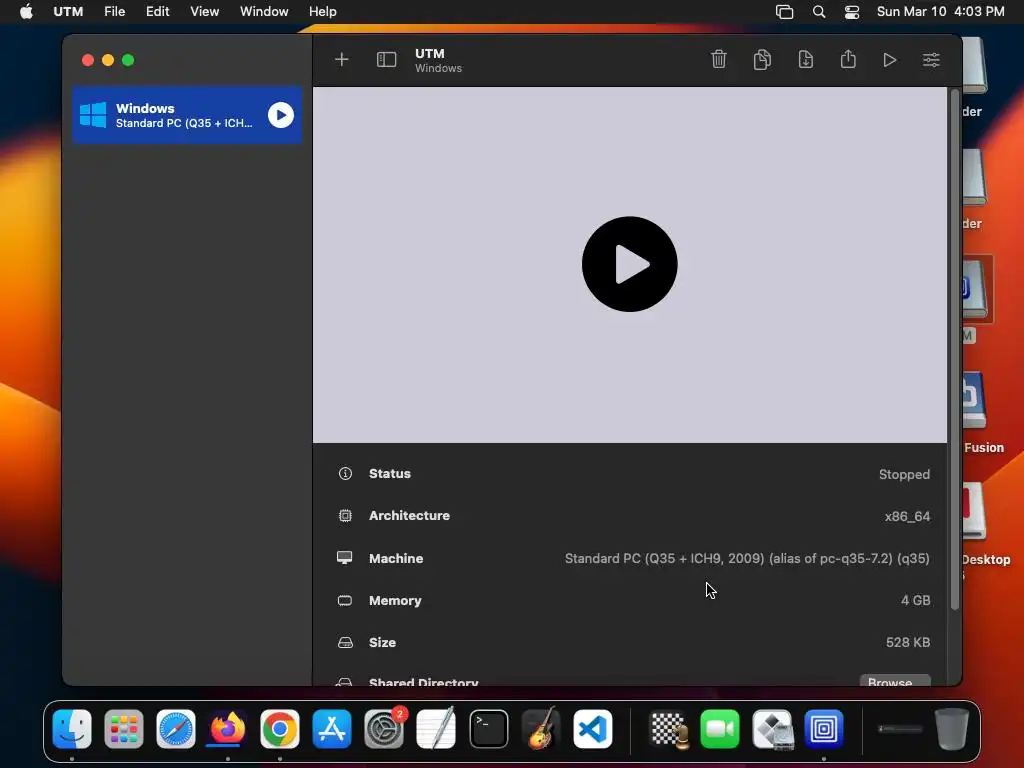Image resolution: width=1024 pixels, height=768 pixels.
Task: Clone the VM using the duplicate icon
Action: [x=762, y=59]
